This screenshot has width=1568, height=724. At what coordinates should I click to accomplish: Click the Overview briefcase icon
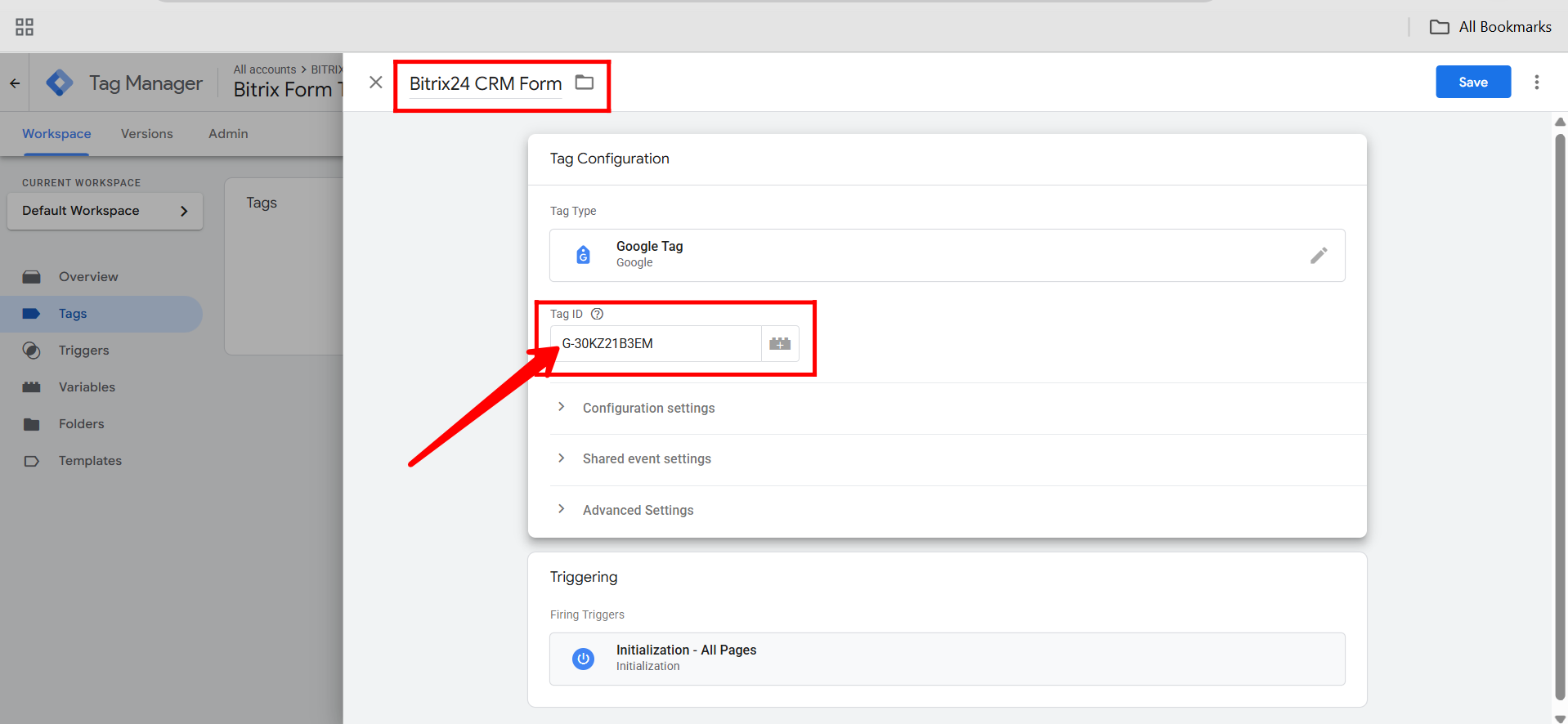[32, 277]
